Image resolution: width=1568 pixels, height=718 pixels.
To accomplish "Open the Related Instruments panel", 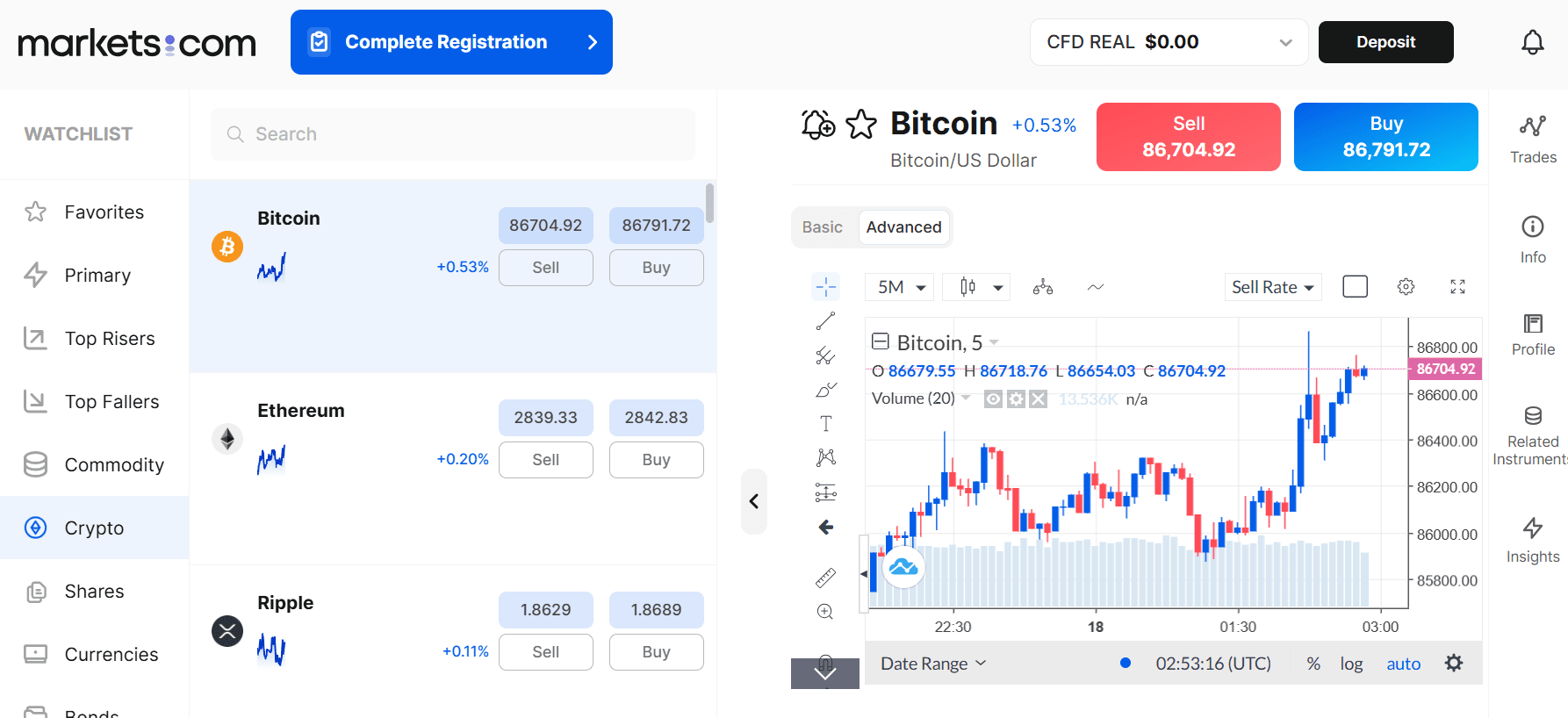I will tap(1532, 430).
